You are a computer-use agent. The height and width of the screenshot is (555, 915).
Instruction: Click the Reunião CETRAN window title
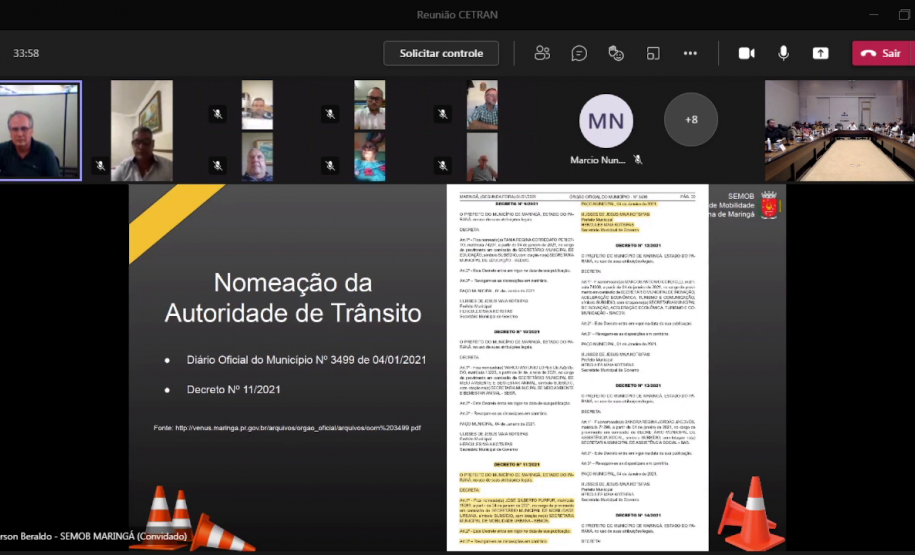457,15
